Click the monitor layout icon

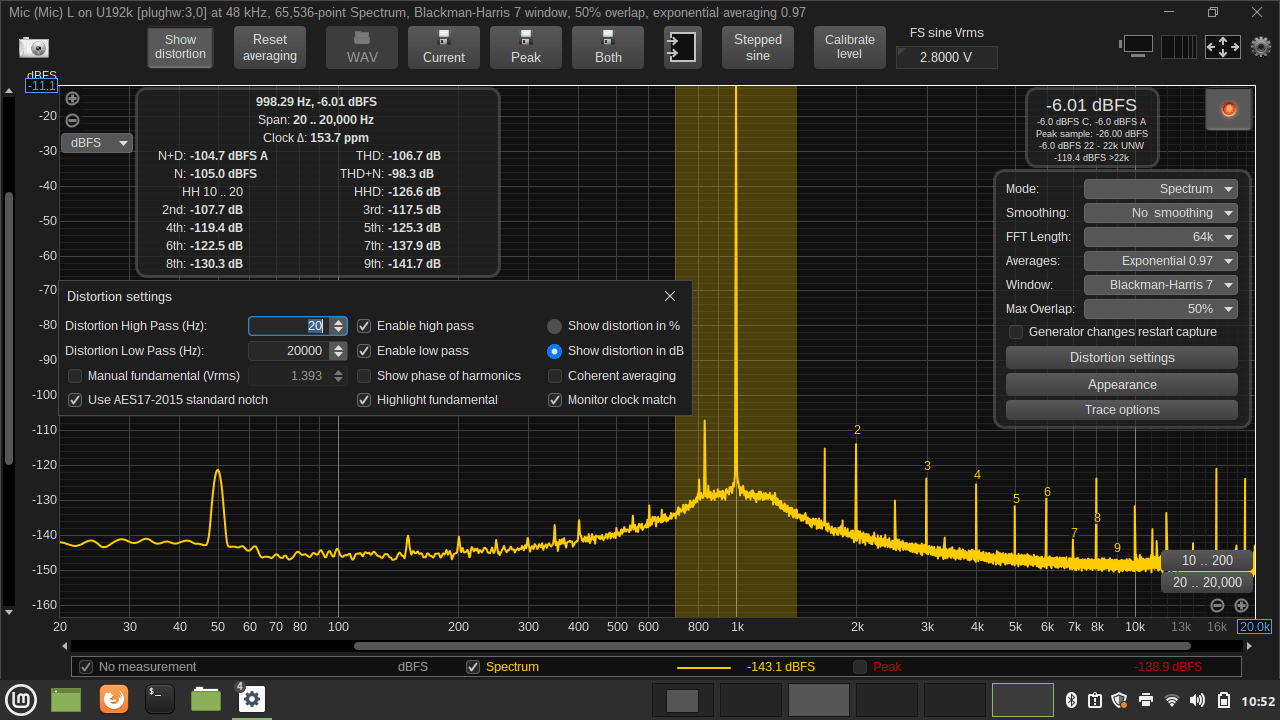tap(1137, 46)
